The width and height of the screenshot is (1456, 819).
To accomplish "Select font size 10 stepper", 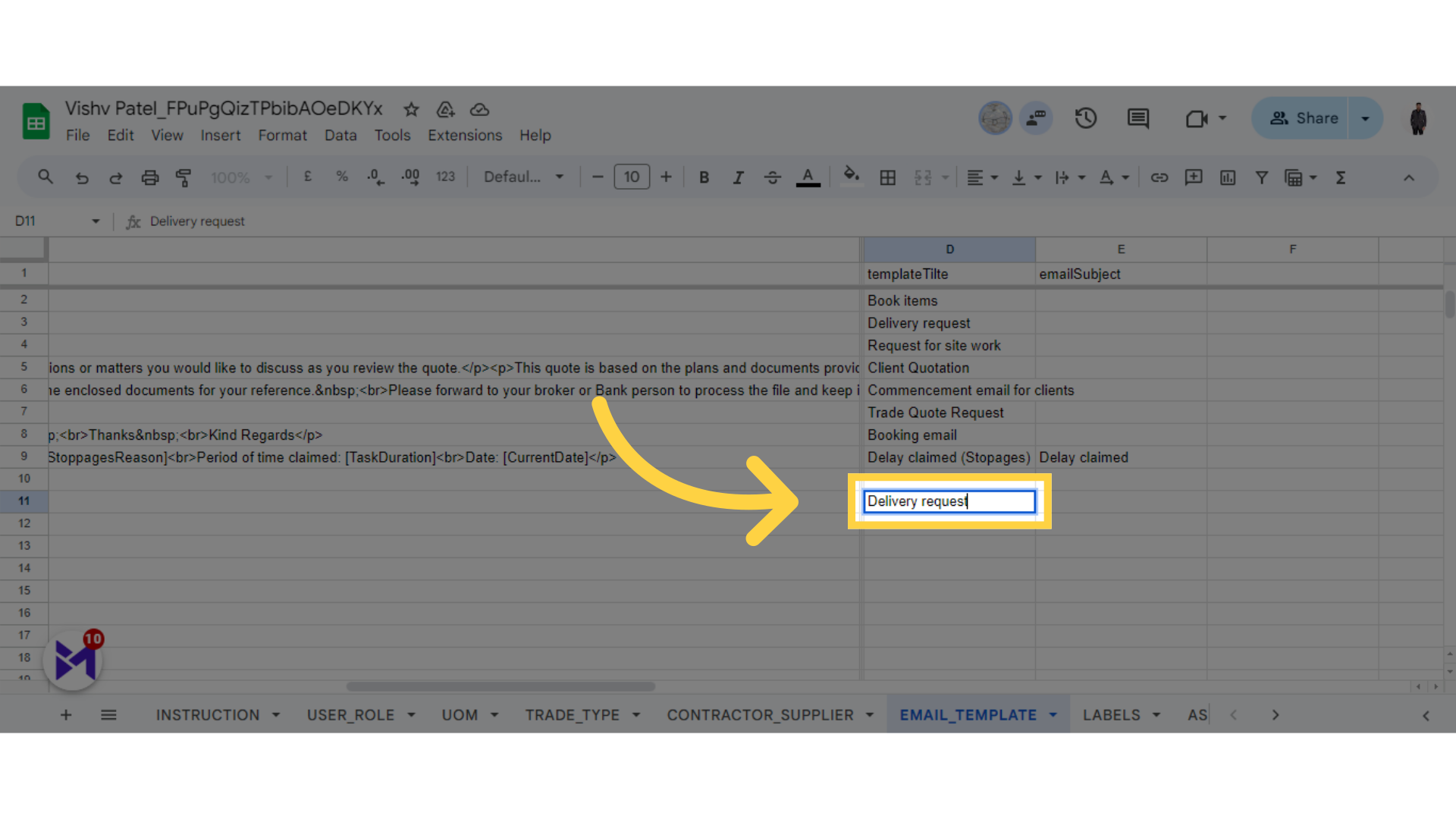I will tap(632, 178).
